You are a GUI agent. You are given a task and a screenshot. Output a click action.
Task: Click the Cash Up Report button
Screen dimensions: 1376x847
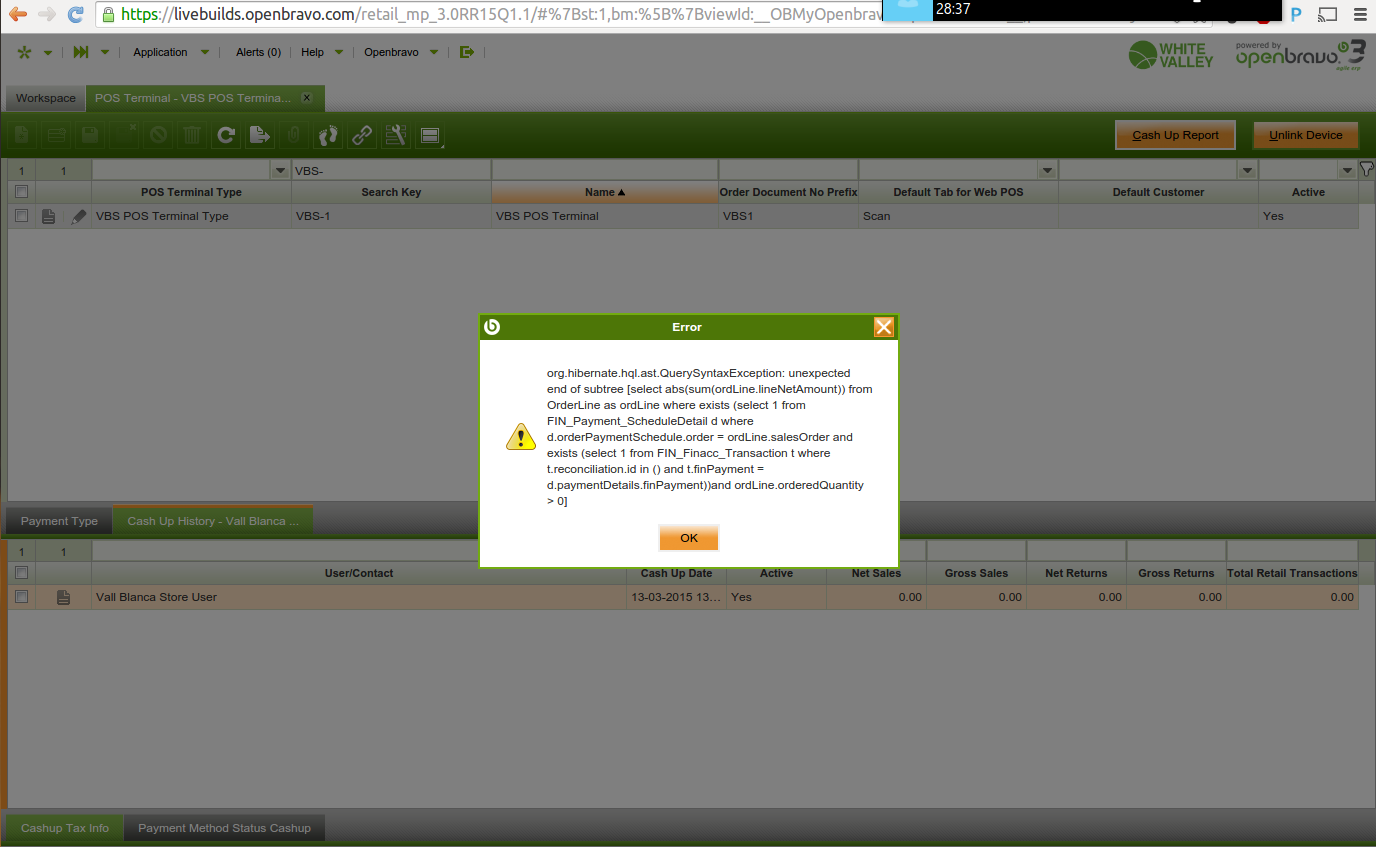[x=1175, y=135]
